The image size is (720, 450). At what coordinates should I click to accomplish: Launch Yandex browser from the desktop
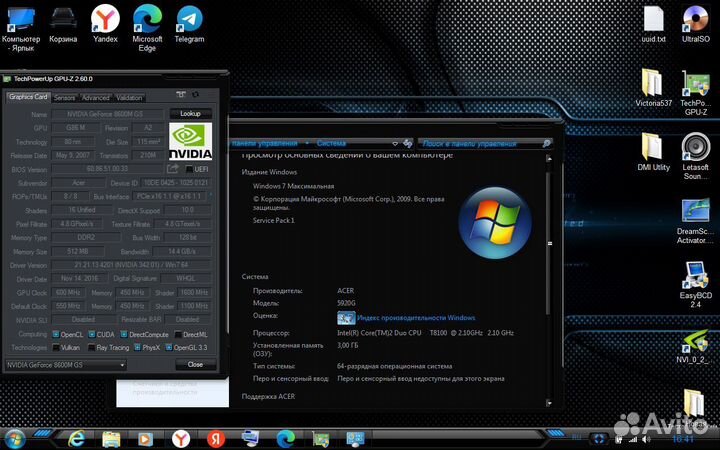[105, 24]
